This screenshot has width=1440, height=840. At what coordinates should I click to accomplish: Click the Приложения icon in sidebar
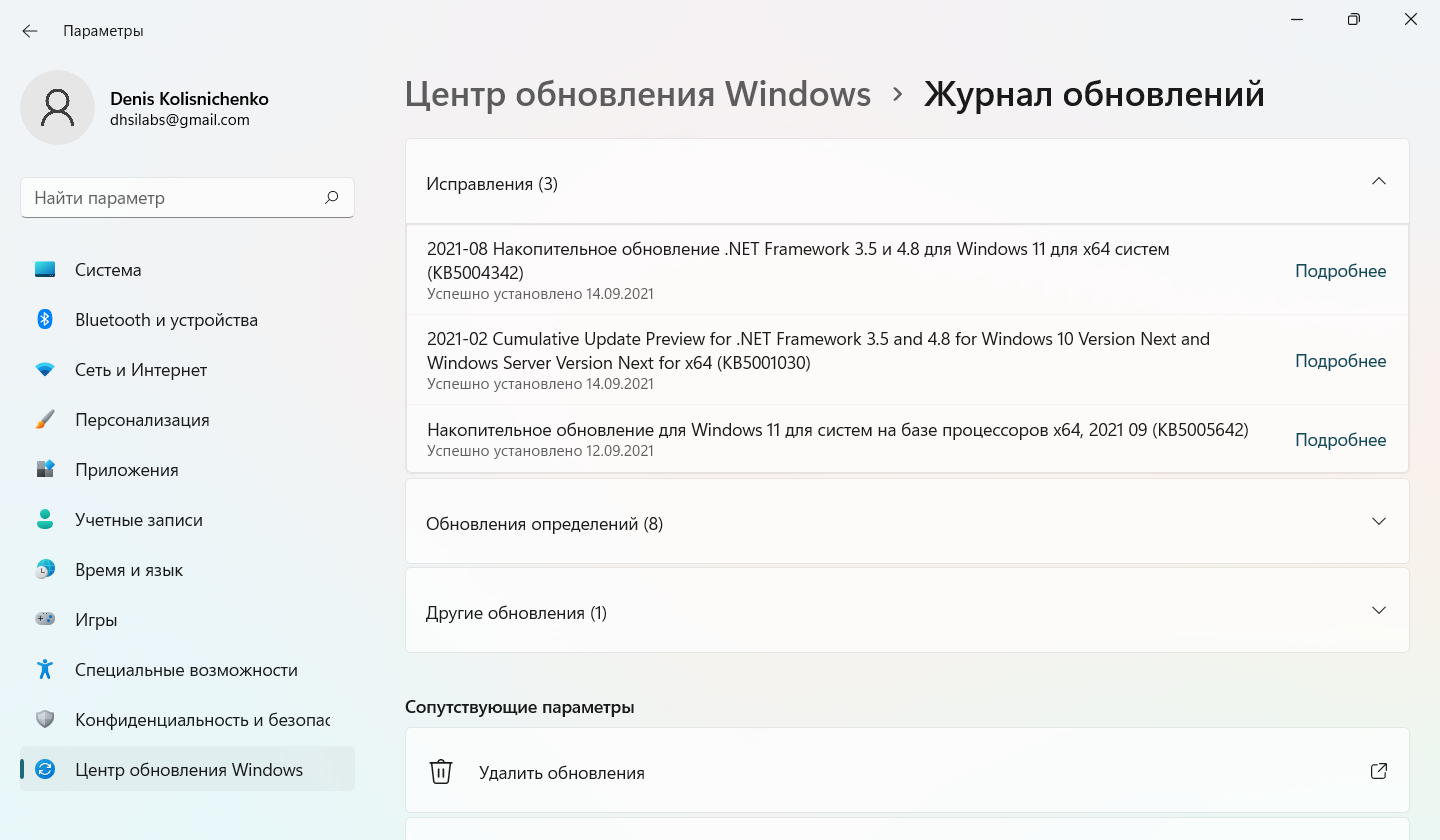[45, 470]
